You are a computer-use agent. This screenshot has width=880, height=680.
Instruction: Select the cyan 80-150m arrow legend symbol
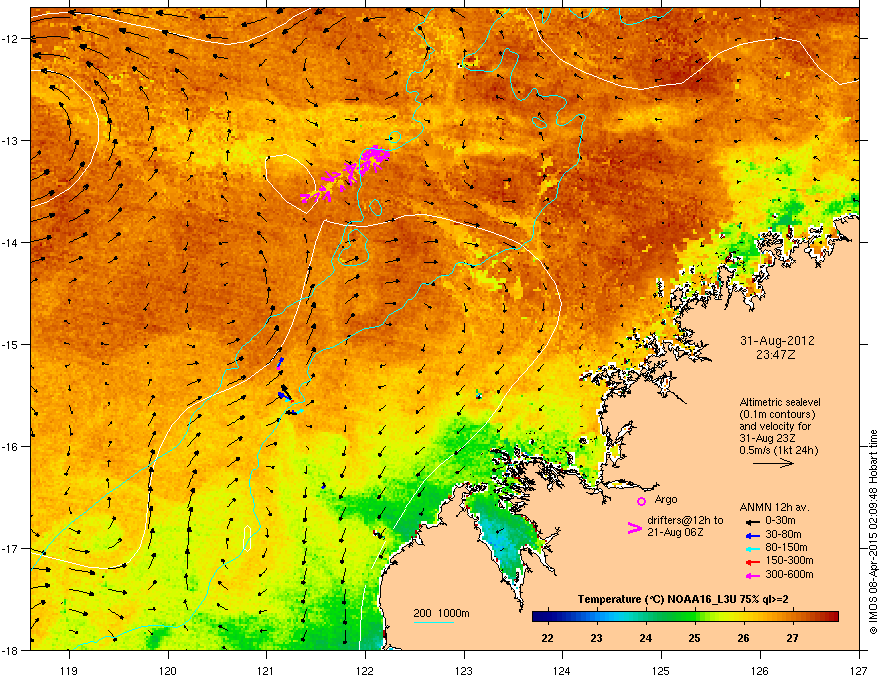753,548
